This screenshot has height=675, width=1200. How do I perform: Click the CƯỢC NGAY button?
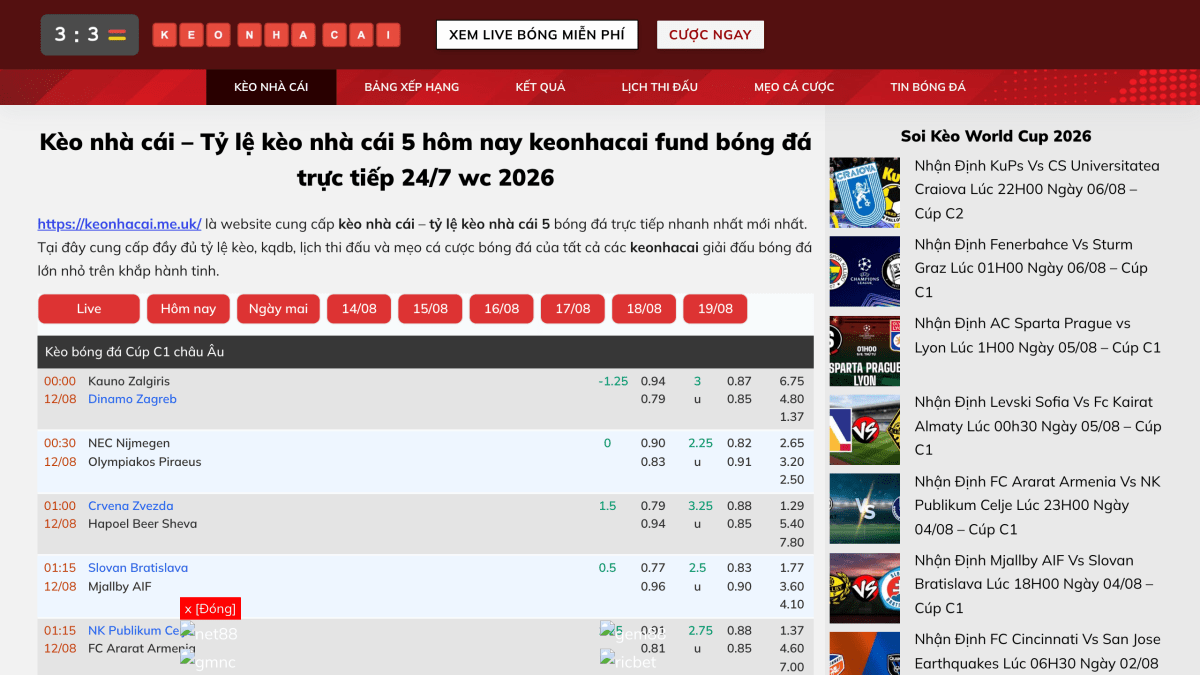pyautogui.click(x=710, y=35)
